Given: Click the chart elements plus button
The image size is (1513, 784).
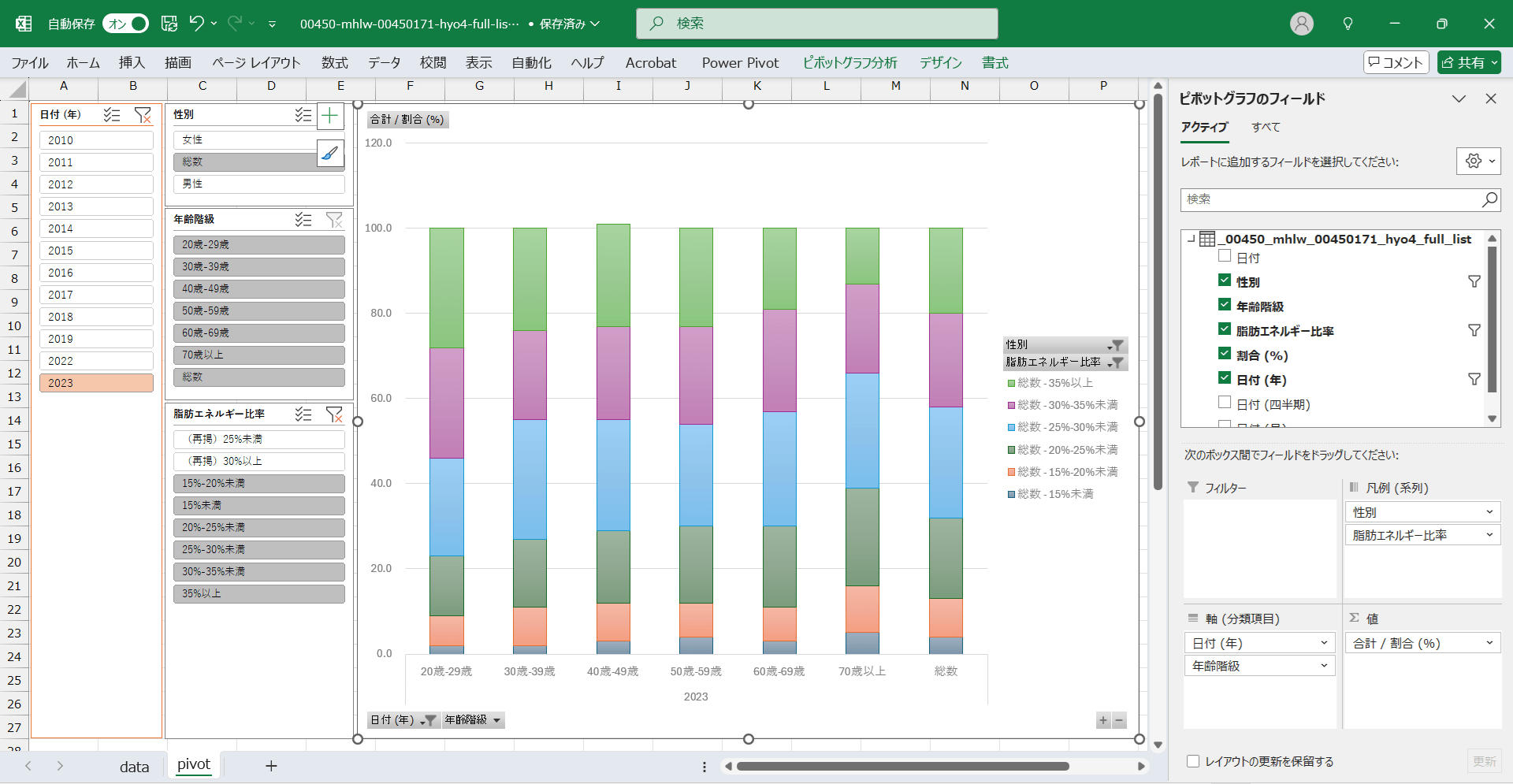Looking at the screenshot, I should [330, 117].
